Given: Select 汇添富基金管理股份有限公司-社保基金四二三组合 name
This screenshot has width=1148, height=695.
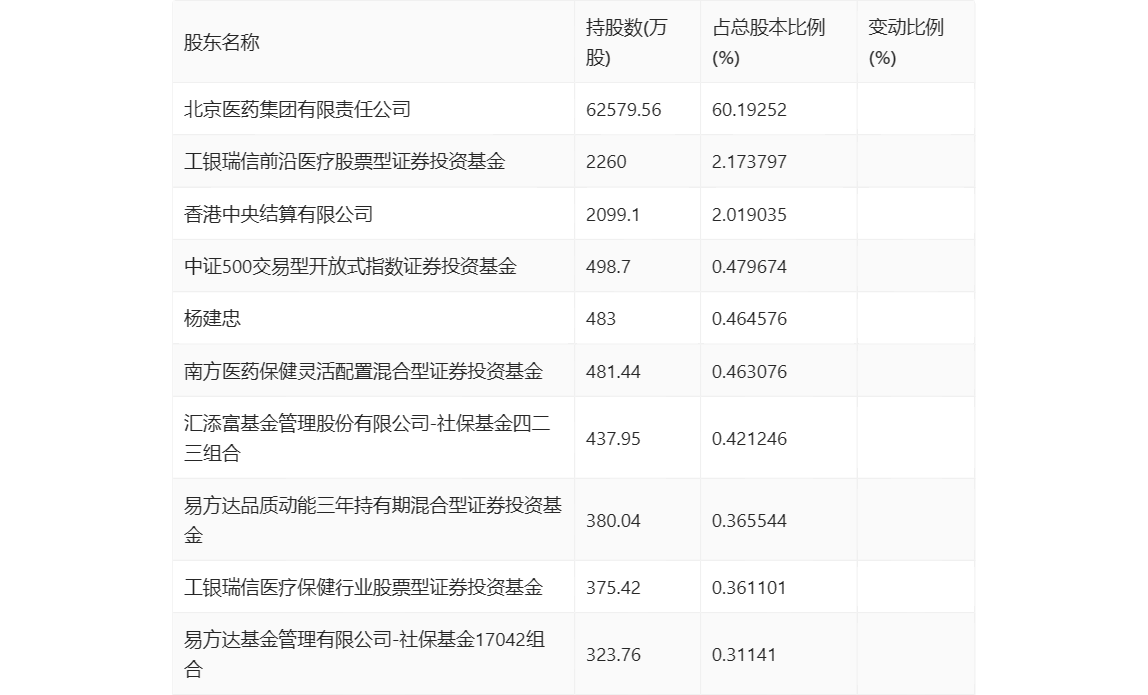Looking at the screenshot, I should 368,438.
